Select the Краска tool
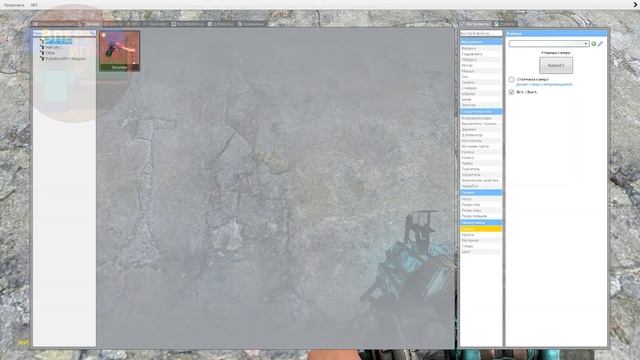Screen dimensions: 640x360 (x=481, y=235)
